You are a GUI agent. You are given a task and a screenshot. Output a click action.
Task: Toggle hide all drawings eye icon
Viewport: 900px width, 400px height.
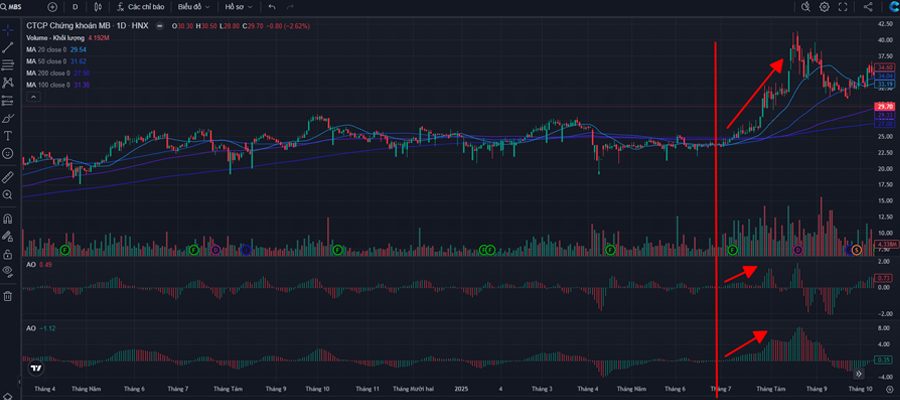7,271
